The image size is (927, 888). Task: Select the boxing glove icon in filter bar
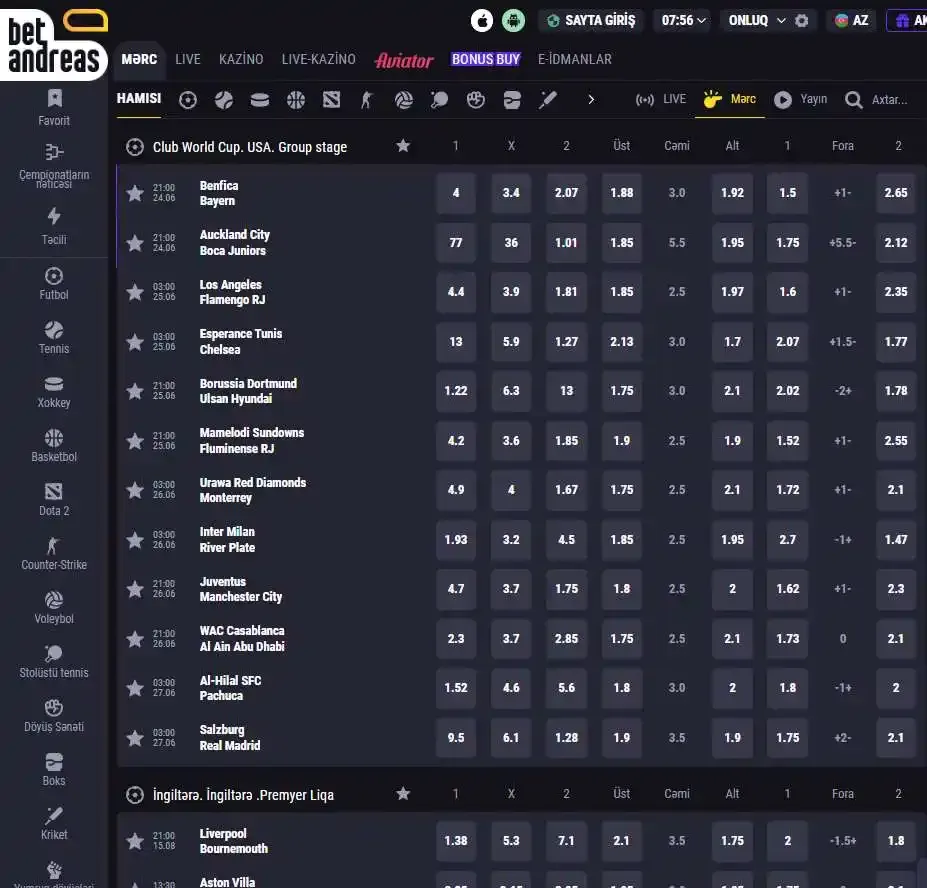(512, 100)
